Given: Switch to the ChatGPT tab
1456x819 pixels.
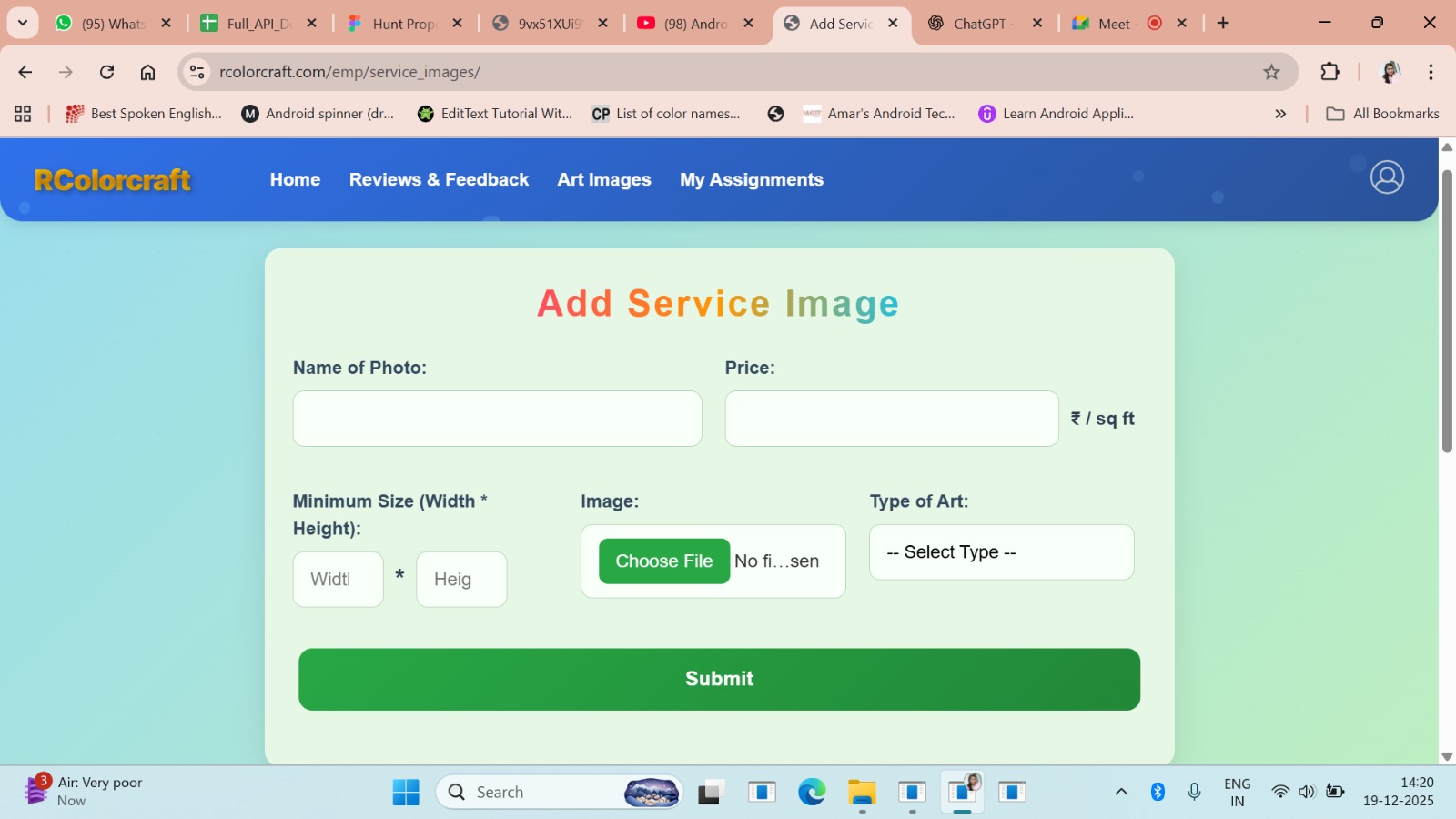Looking at the screenshot, I should [x=978, y=24].
